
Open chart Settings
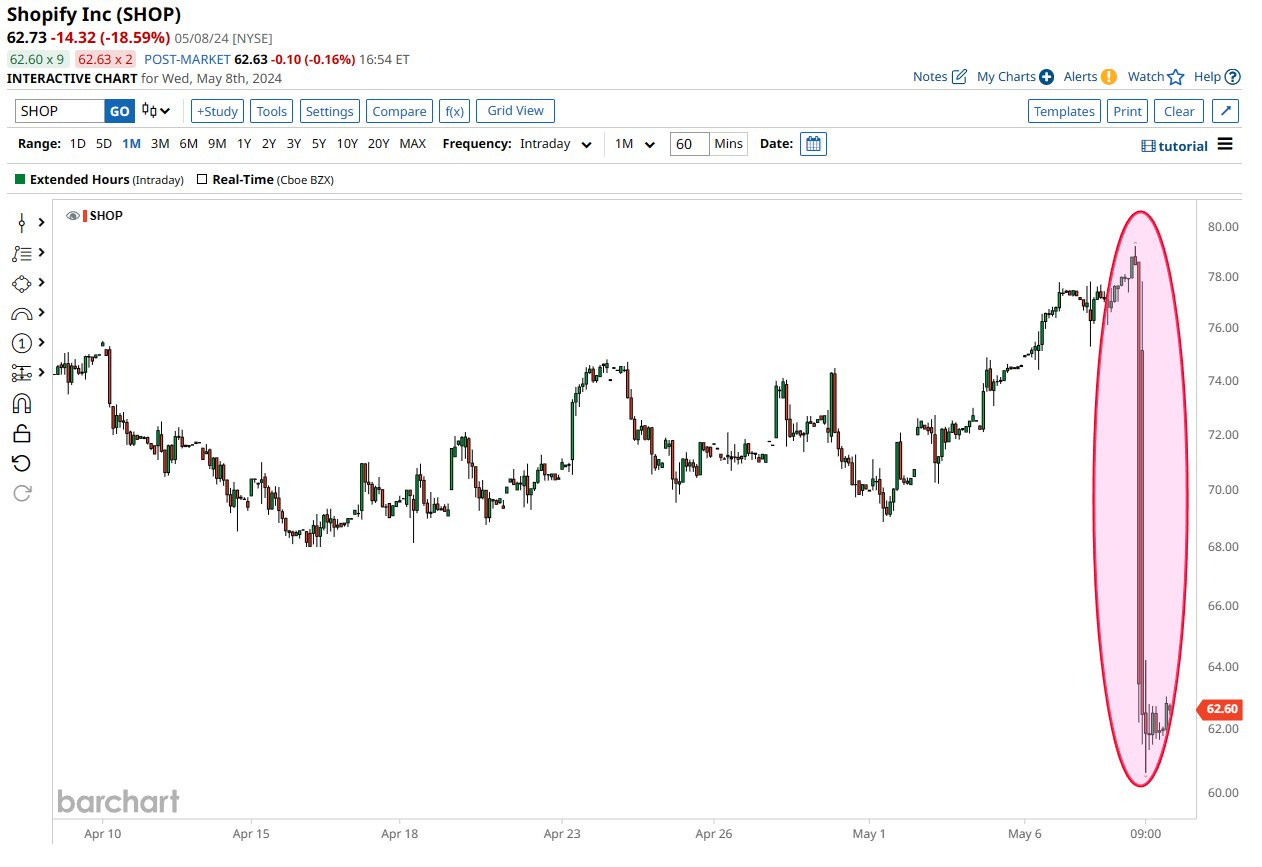[329, 111]
